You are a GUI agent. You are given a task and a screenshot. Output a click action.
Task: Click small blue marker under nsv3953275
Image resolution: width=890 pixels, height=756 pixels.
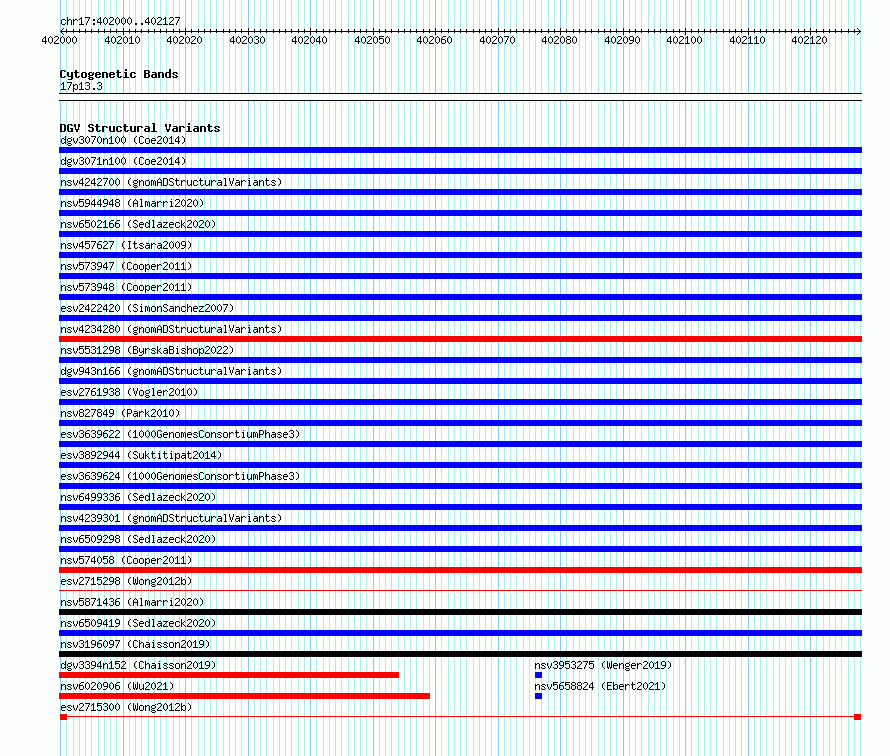[539, 675]
